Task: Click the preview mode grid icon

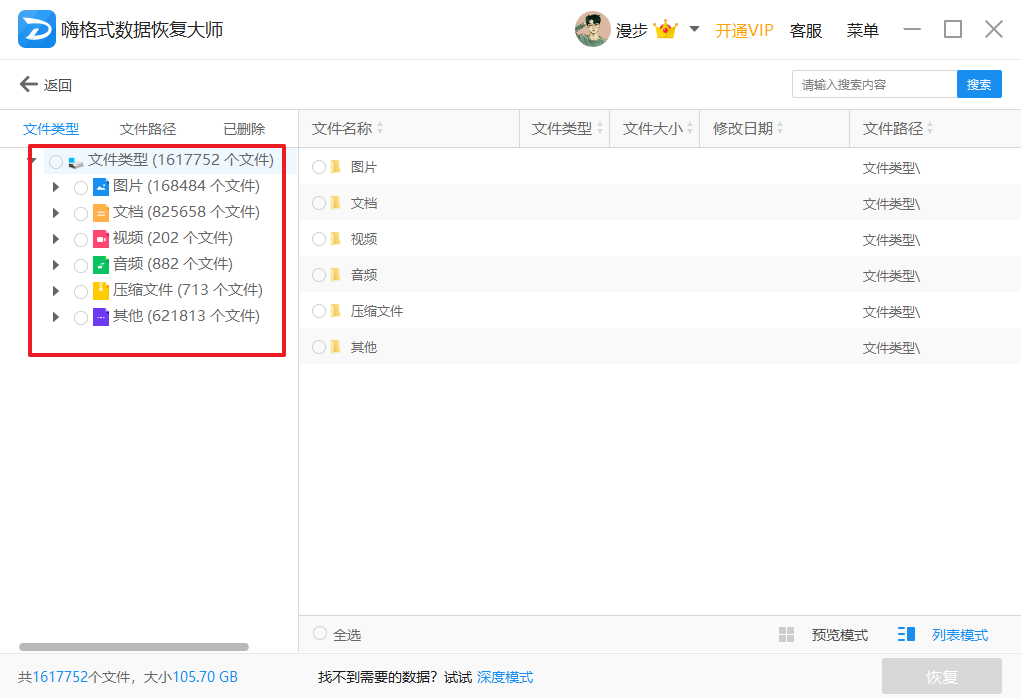Action: pos(787,634)
